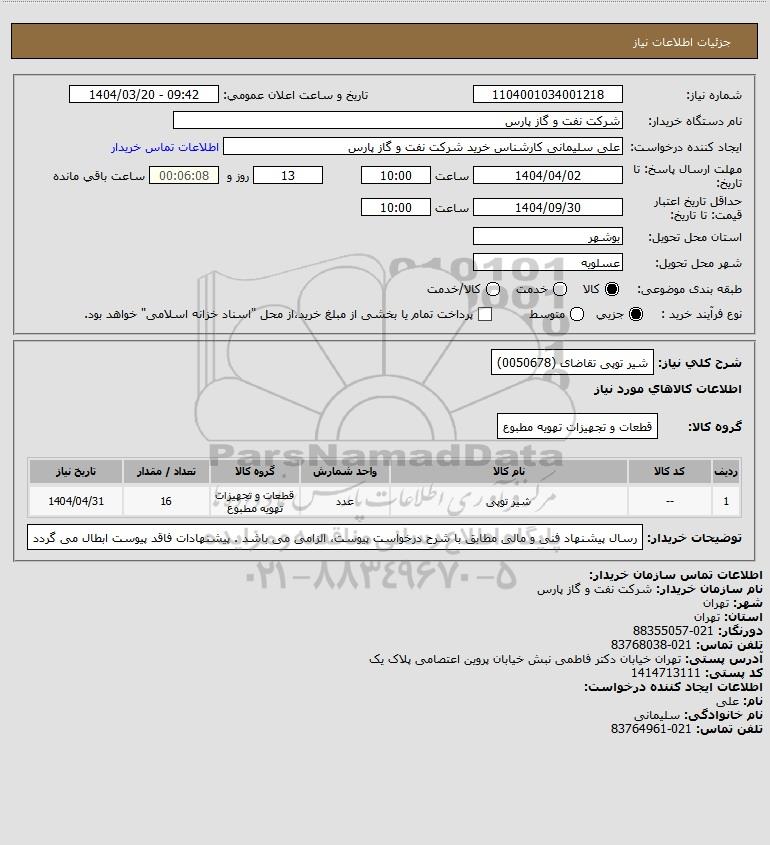Click the response deadline time 10:00 field
Viewport: 770px width, 845px height.
click(x=396, y=176)
